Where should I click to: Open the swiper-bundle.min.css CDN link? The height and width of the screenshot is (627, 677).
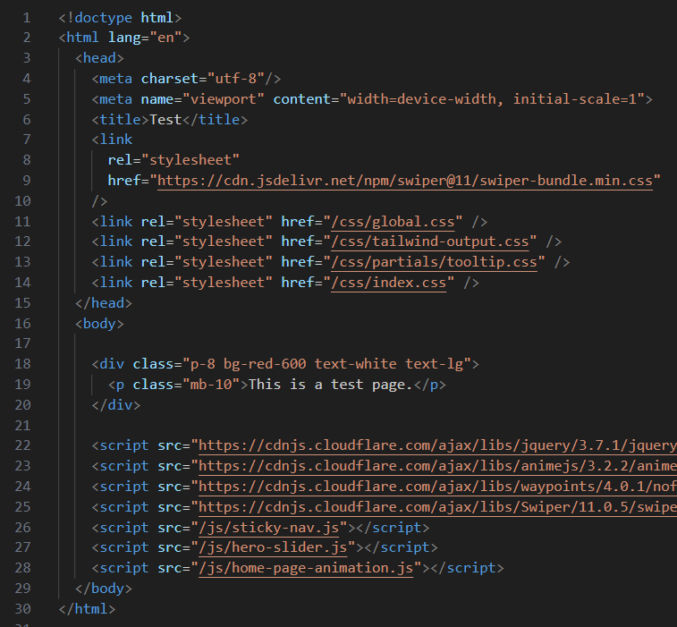(405, 180)
